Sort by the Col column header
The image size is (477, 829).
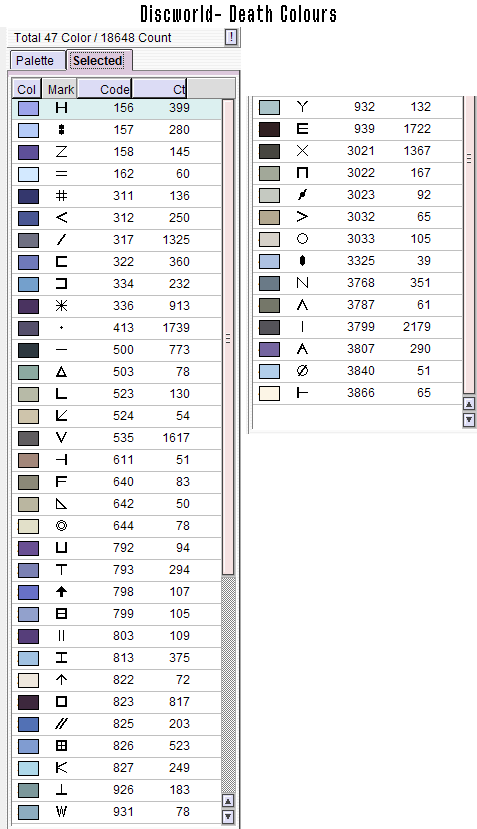coord(26,89)
